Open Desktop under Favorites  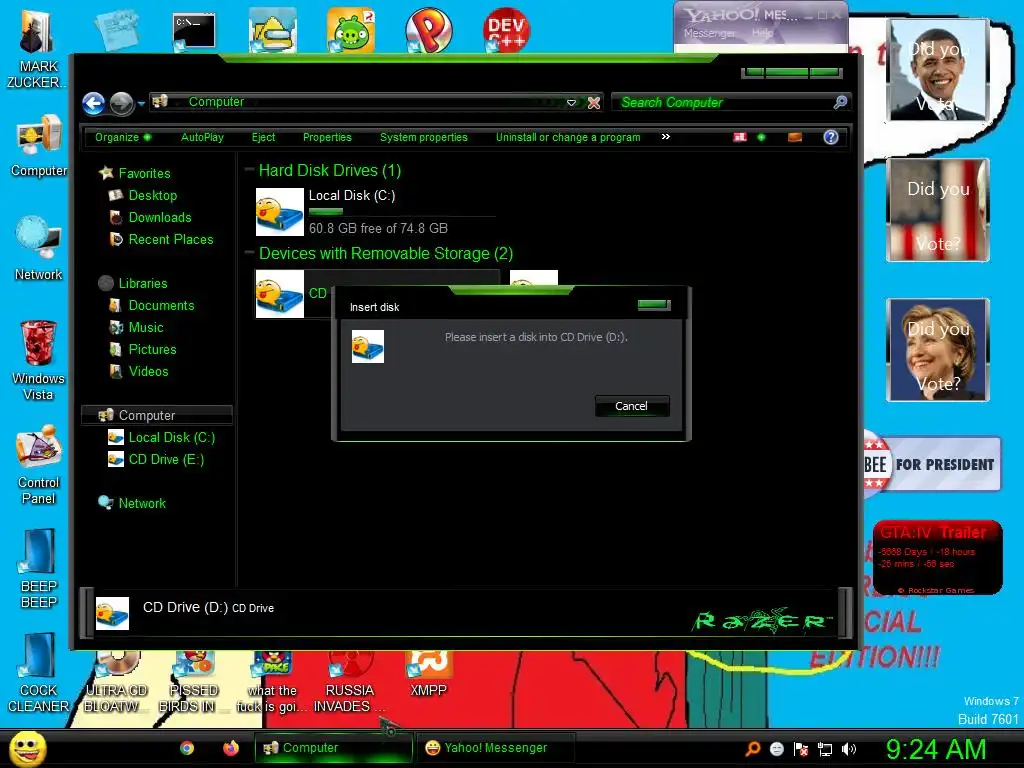coord(152,195)
